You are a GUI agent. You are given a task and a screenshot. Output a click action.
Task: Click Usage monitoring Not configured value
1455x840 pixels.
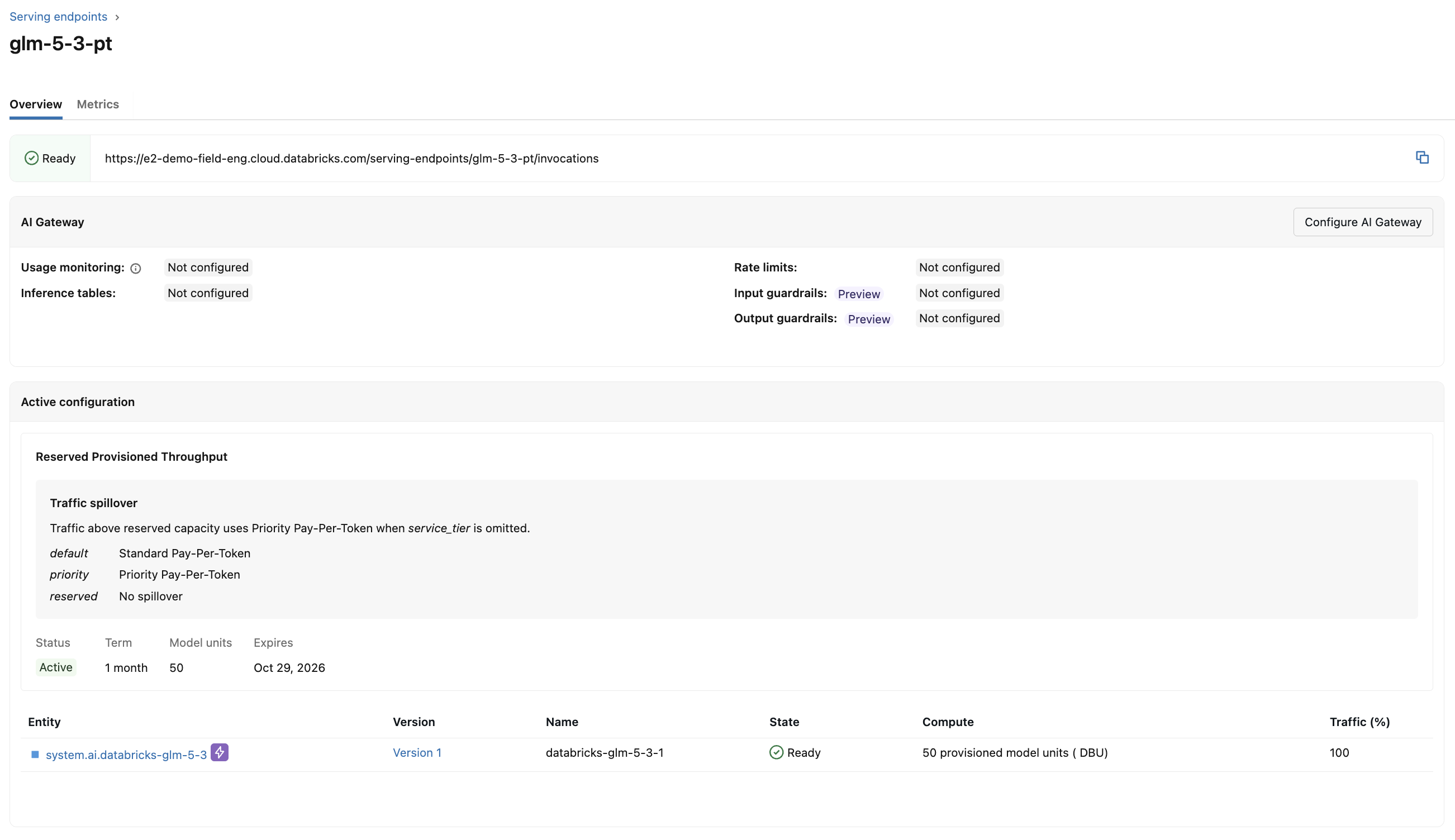[208, 267]
